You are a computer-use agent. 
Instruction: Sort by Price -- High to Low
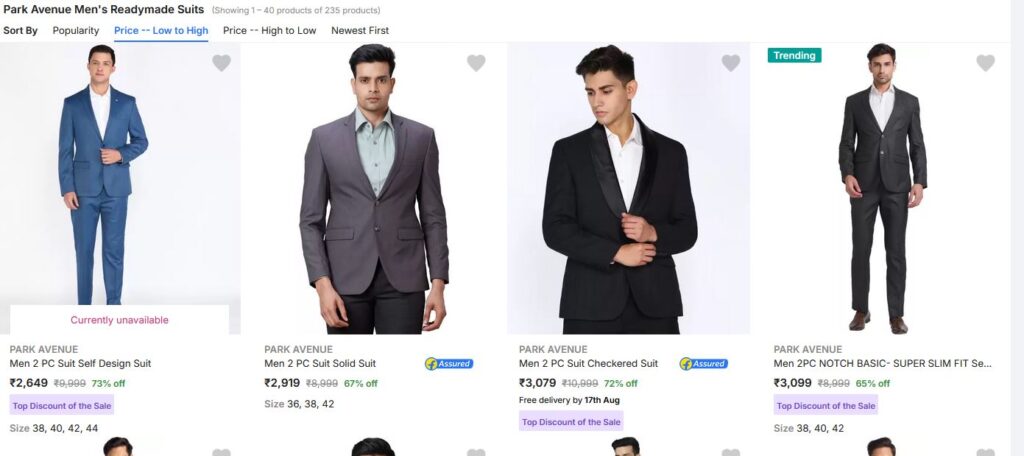click(x=269, y=31)
